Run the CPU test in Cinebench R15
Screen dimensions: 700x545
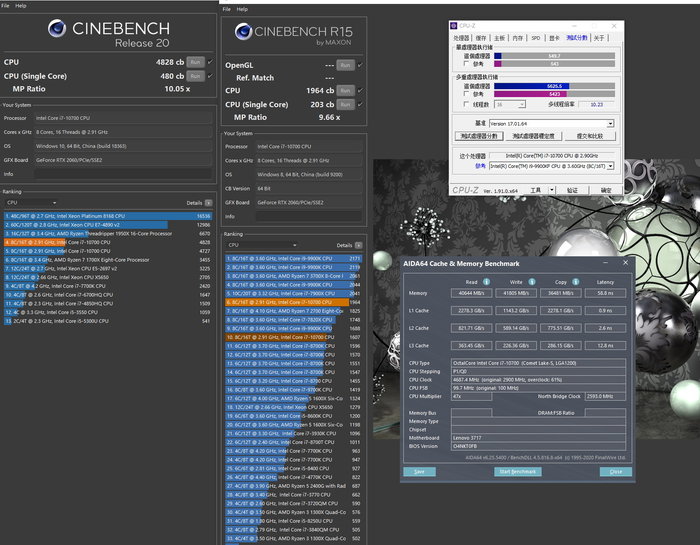(x=345, y=91)
